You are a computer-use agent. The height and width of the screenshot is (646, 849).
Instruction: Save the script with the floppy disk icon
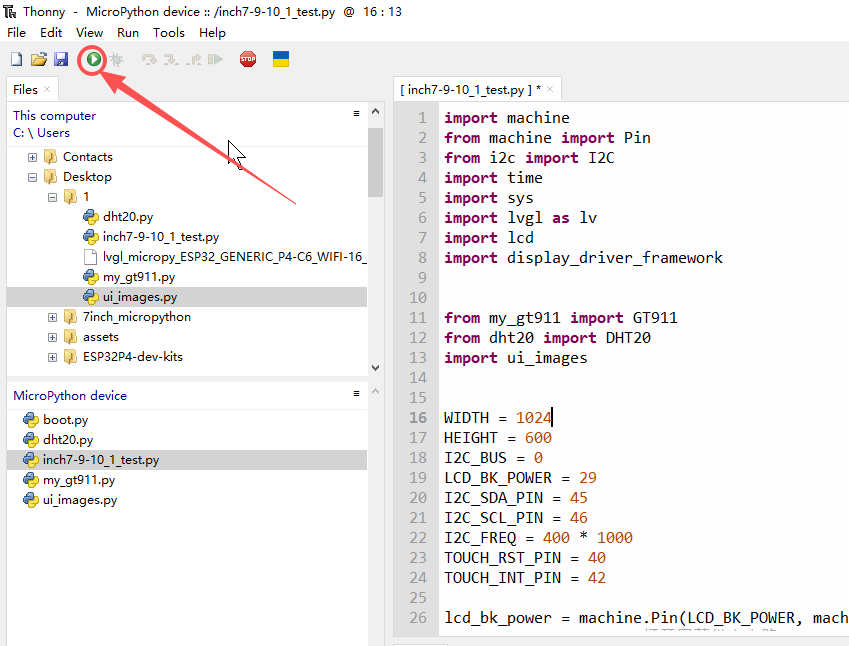pyautogui.click(x=61, y=59)
